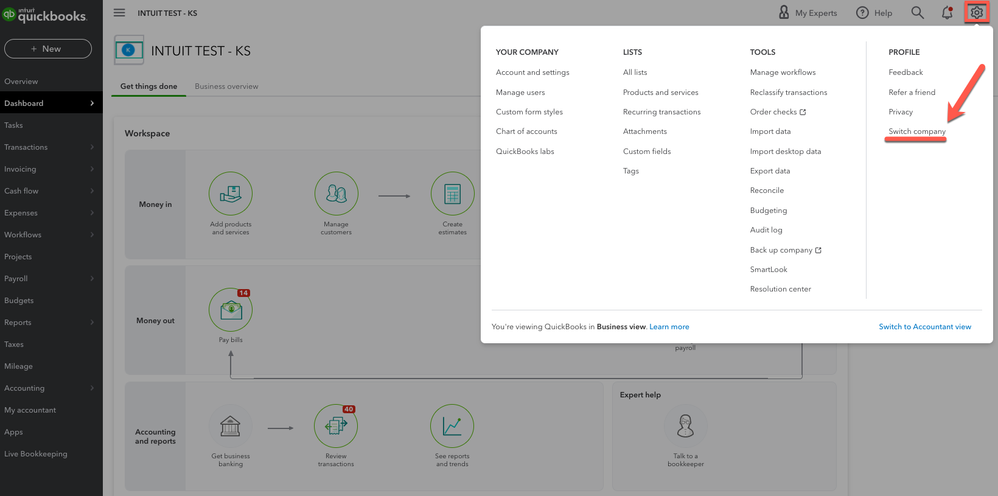The image size is (998, 496).
Task: Open All lists
Action: [635, 73]
